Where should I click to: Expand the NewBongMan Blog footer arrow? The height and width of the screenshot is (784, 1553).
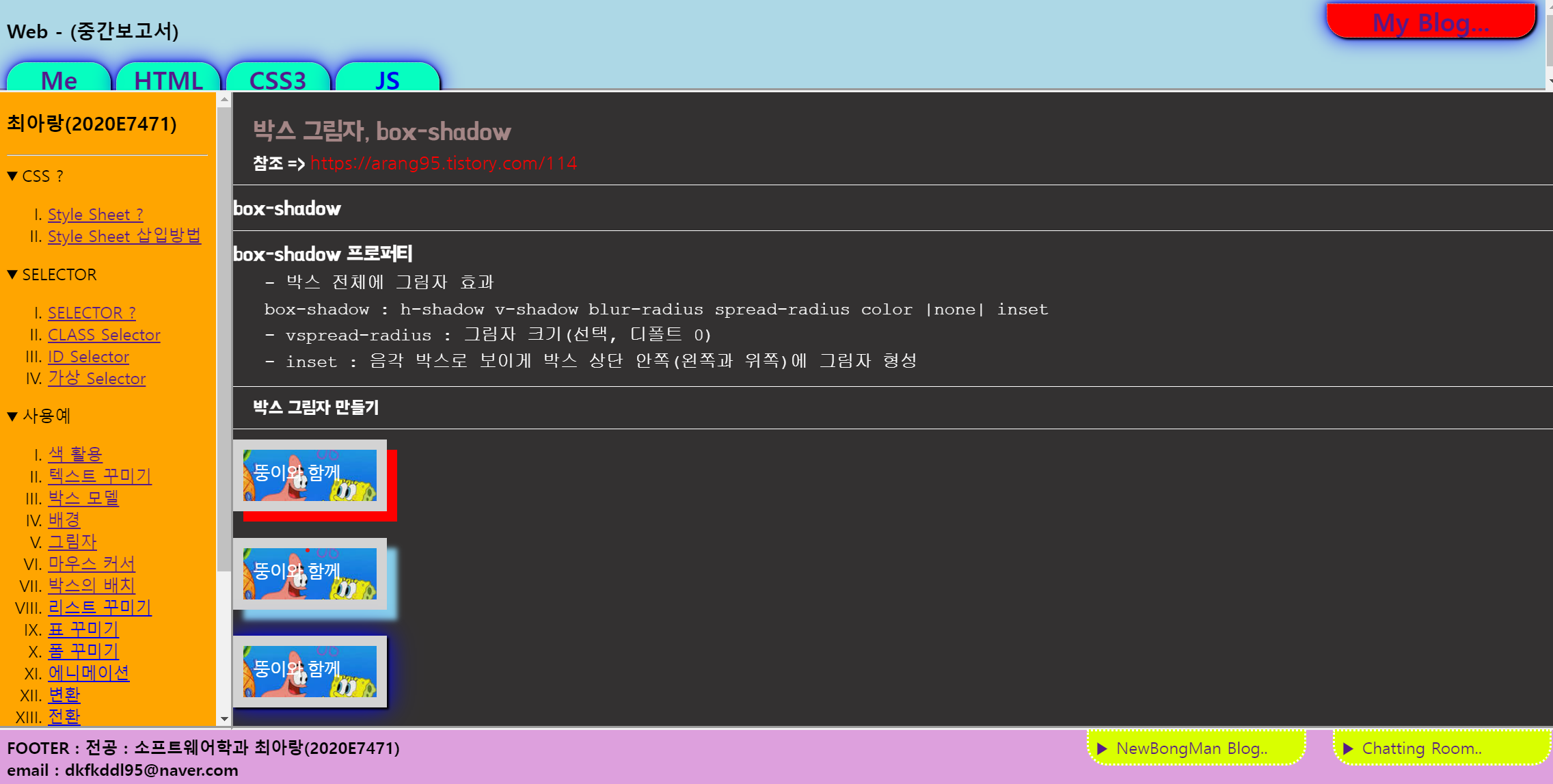(x=1102, y=748)
